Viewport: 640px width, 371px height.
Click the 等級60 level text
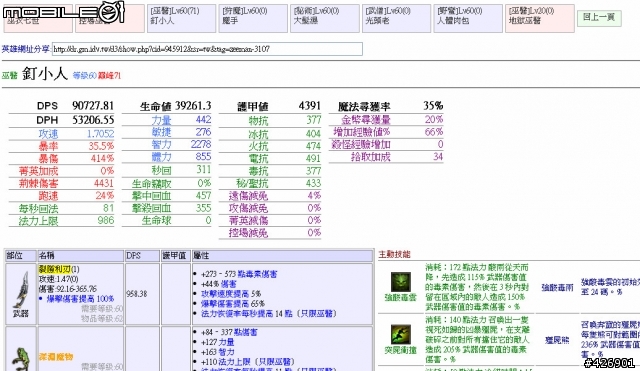coord(84,76)
